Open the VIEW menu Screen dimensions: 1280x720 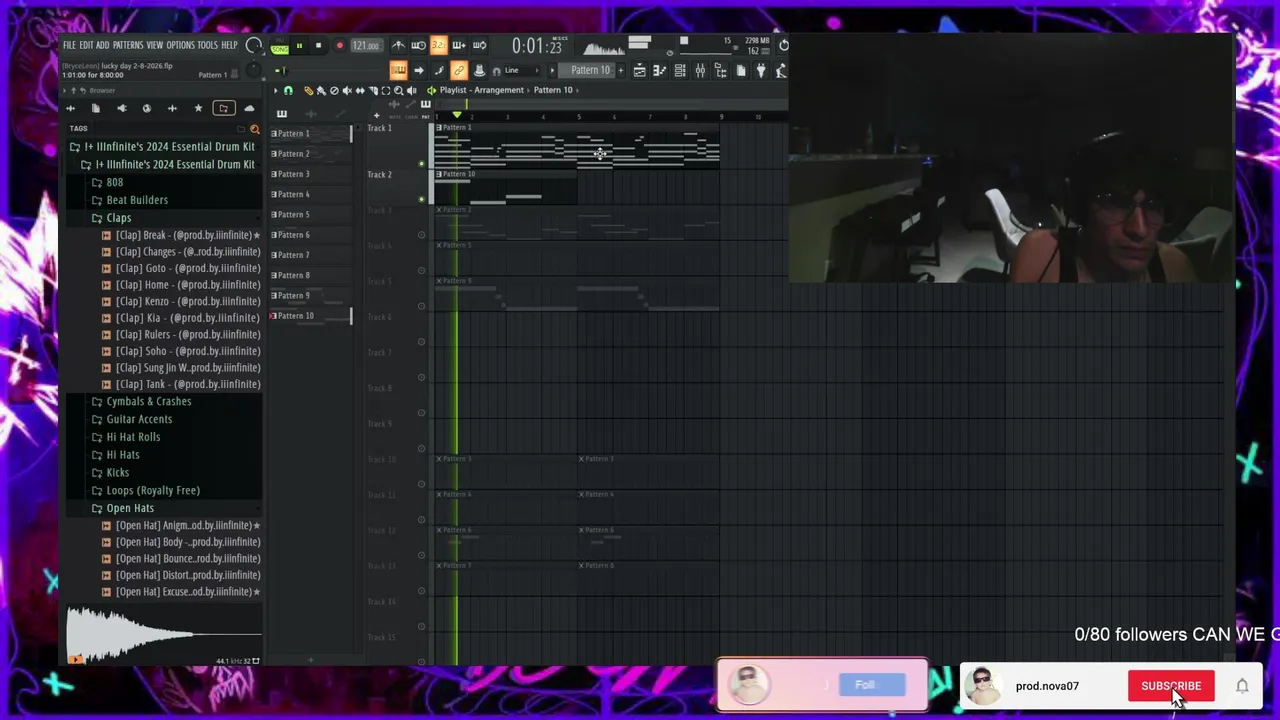pos(155,45)
